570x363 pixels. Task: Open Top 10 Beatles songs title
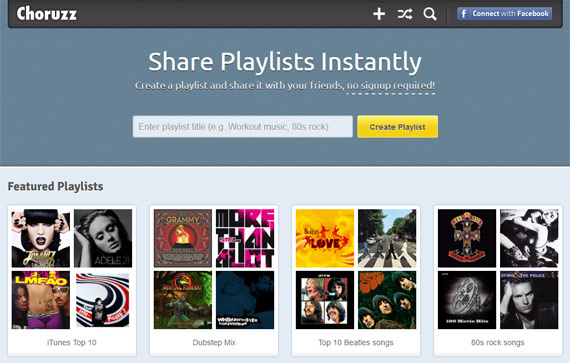click(356, 342)
